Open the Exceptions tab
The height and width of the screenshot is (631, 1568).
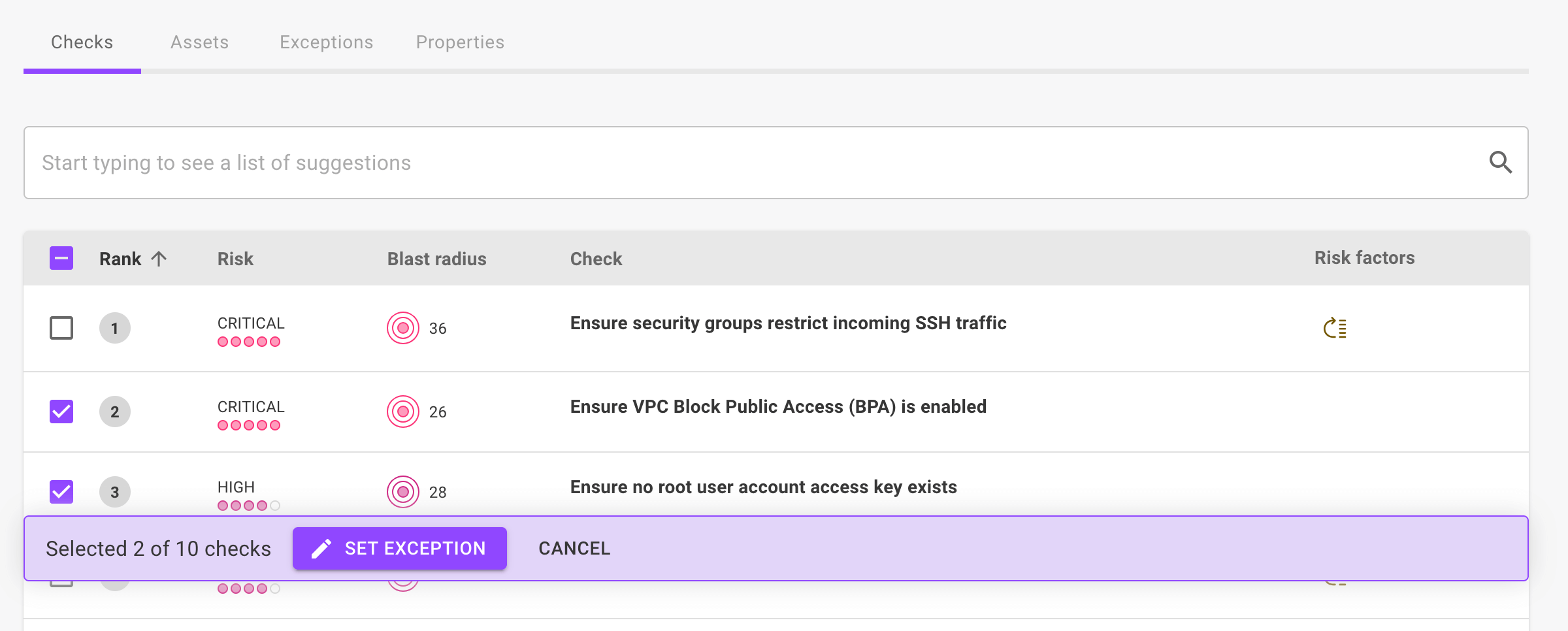coord(326,42)
